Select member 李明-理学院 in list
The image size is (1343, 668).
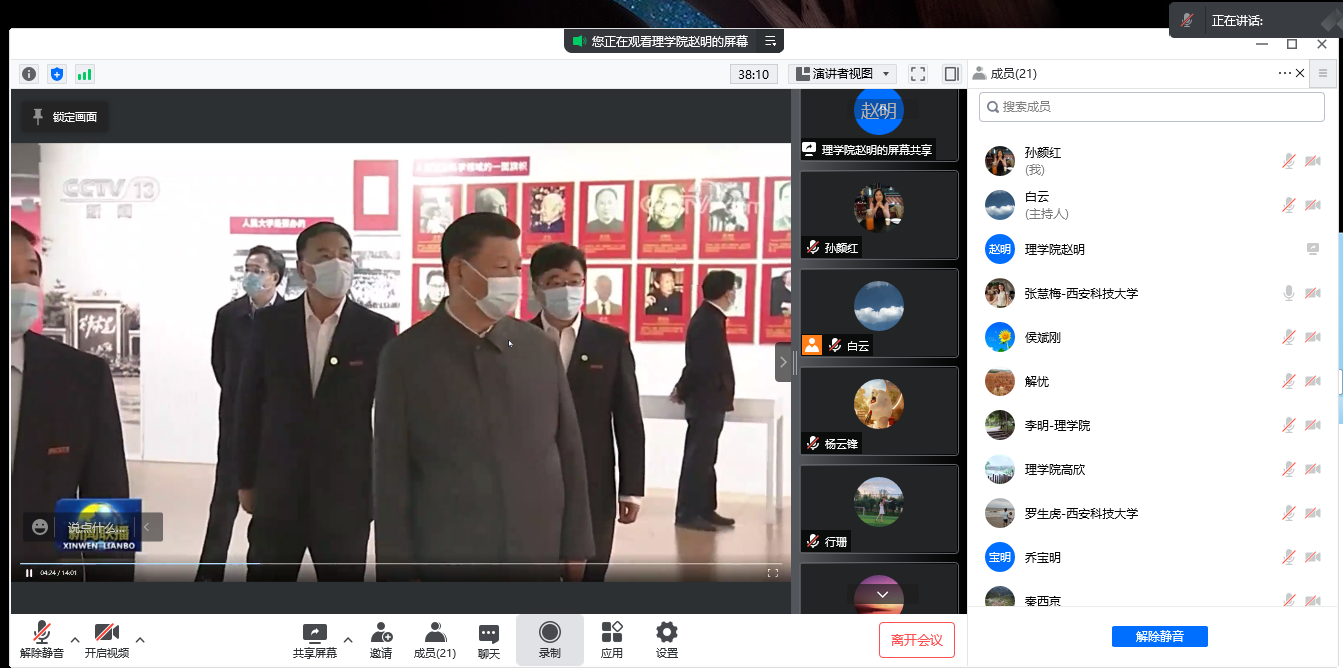(1153, 425)
